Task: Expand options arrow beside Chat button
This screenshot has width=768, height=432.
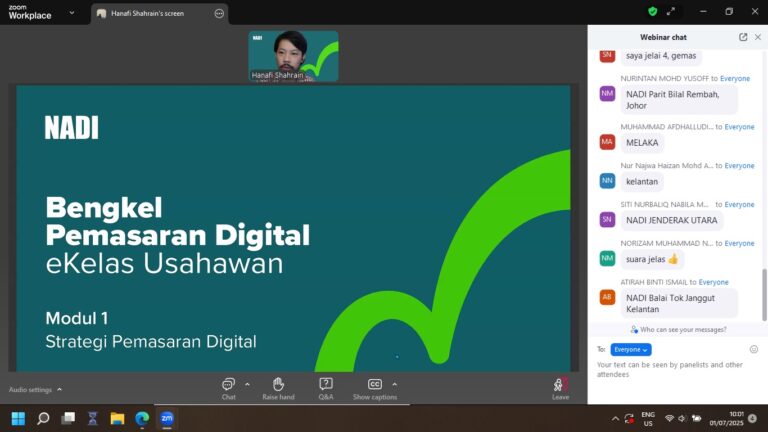Action: pos(247,383)
